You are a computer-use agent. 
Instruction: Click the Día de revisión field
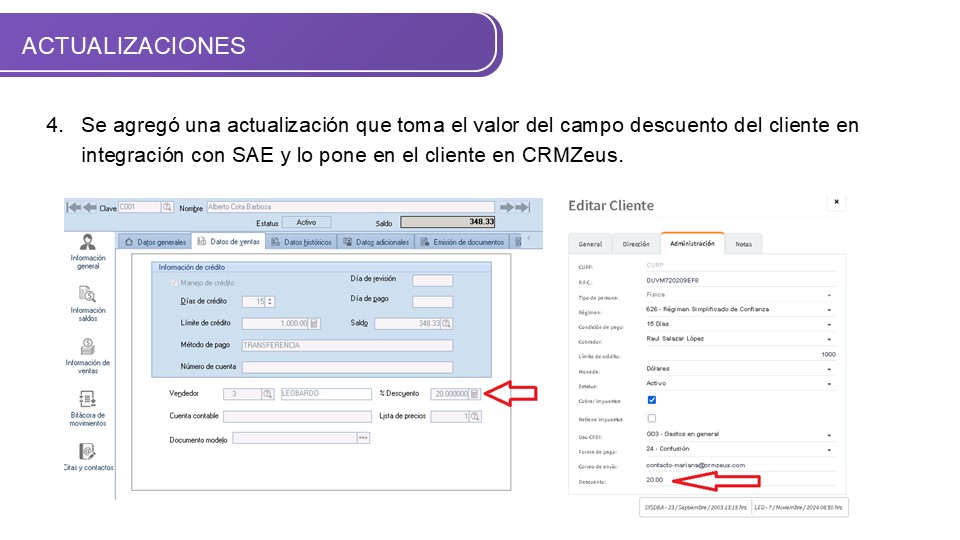coord(432,280)
